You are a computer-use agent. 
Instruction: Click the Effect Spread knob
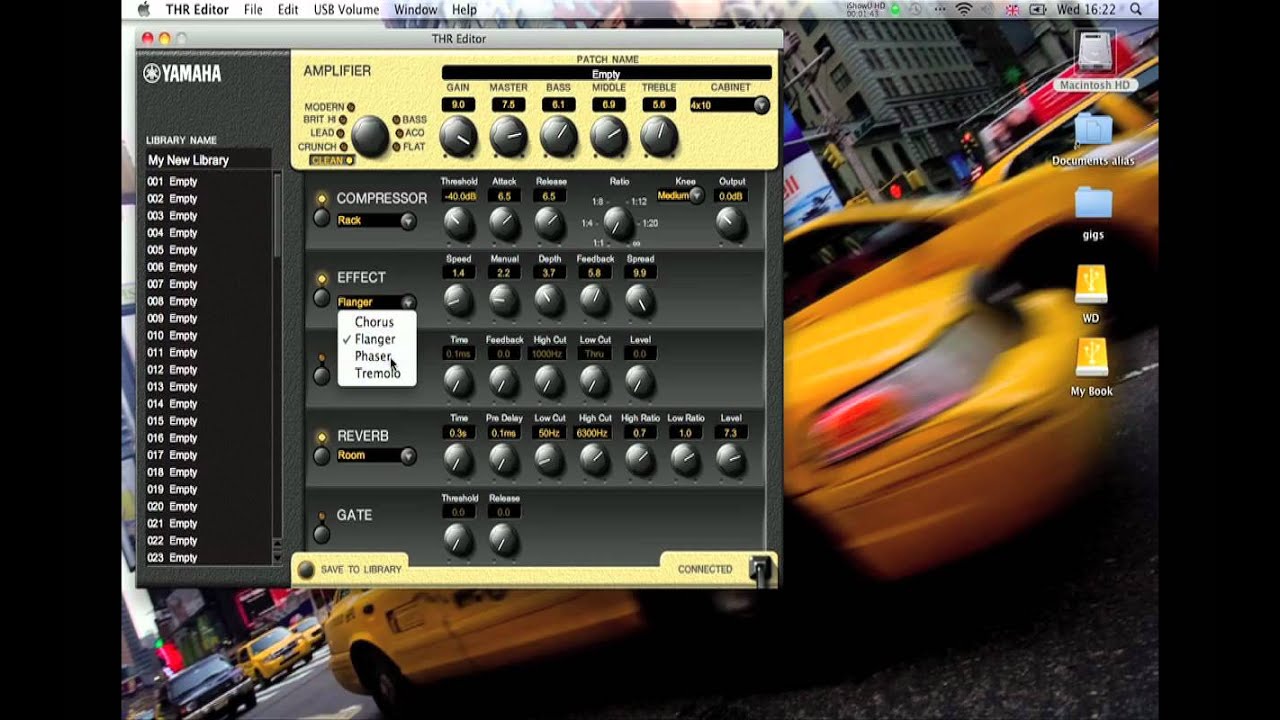640,300
